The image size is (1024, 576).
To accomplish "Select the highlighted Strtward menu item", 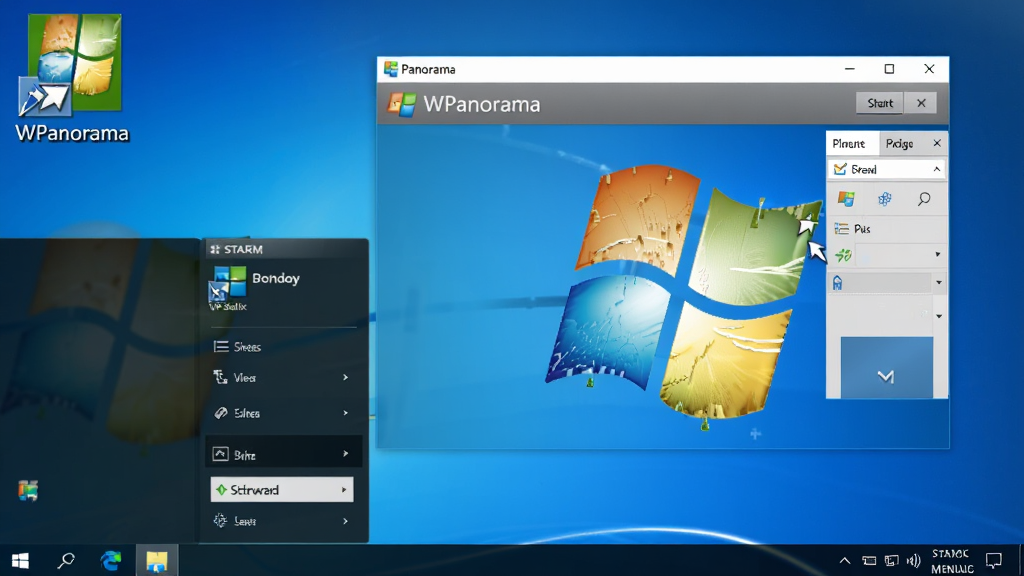I will (281, 490).
